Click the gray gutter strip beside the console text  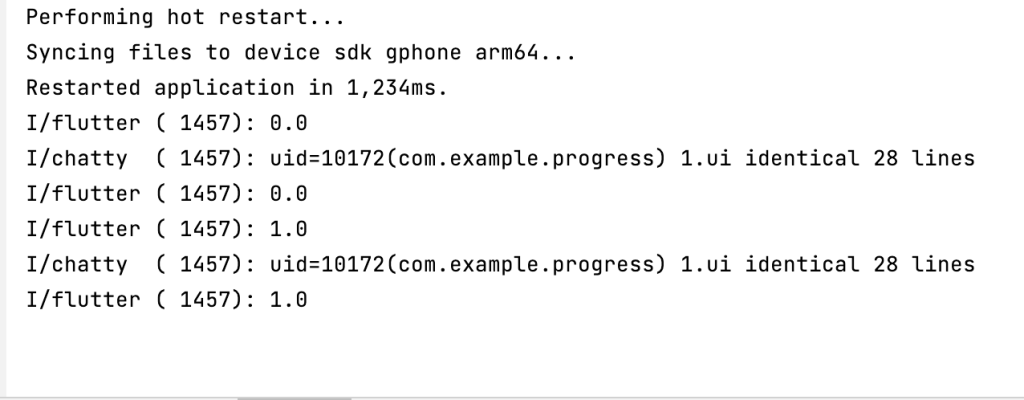tap(3, 196)
